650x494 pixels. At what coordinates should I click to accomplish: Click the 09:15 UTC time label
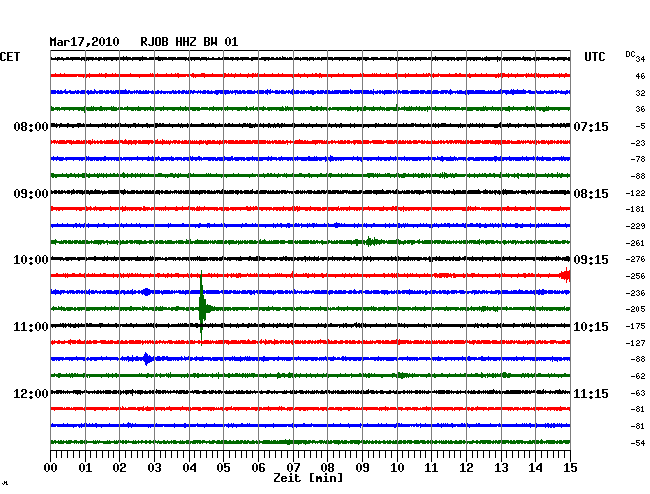[591, 260]
